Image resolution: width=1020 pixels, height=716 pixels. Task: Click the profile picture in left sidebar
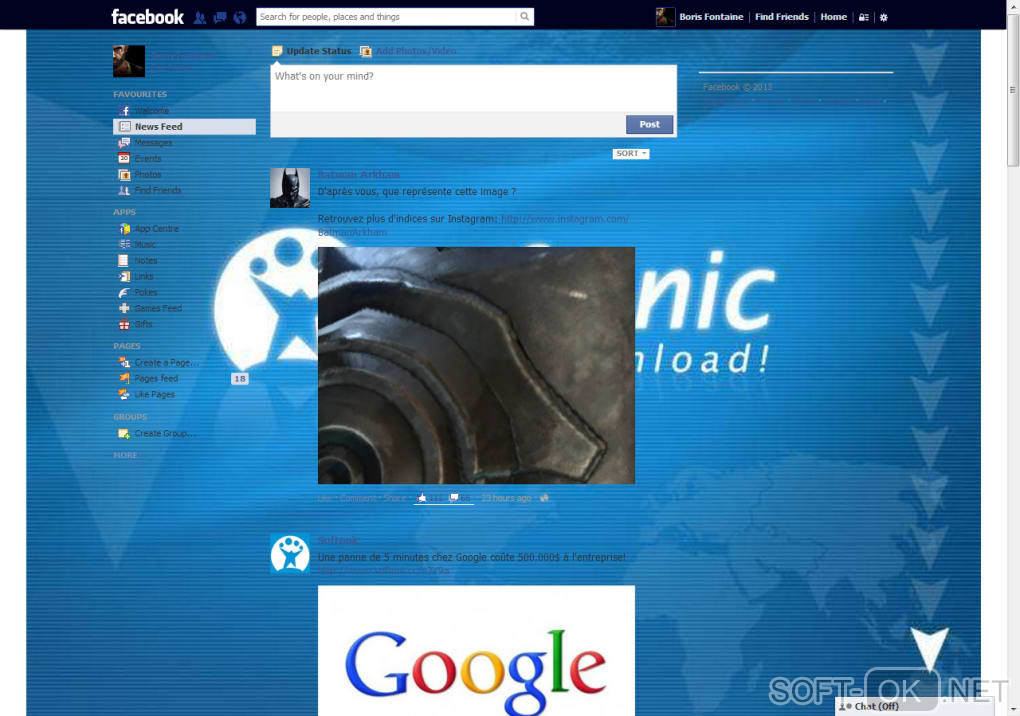(x=129, y=61)
